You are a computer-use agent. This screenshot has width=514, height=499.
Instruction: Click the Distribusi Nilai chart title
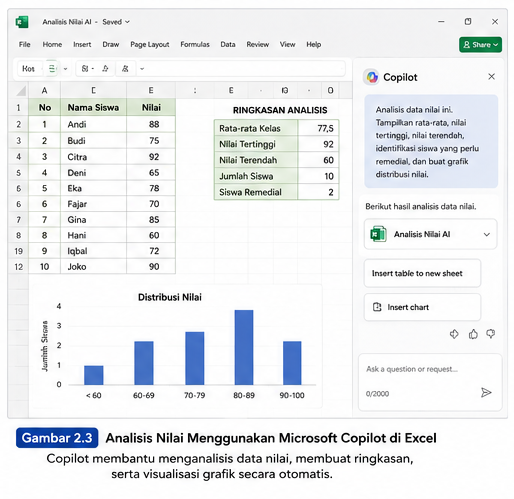170,297
